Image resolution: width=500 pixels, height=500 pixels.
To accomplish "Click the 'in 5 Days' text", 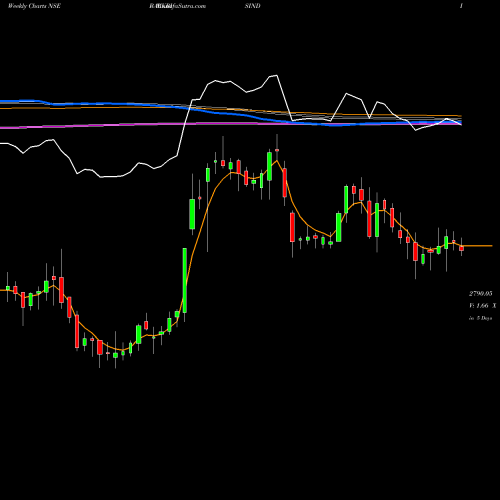I will (x=480, y=318).
